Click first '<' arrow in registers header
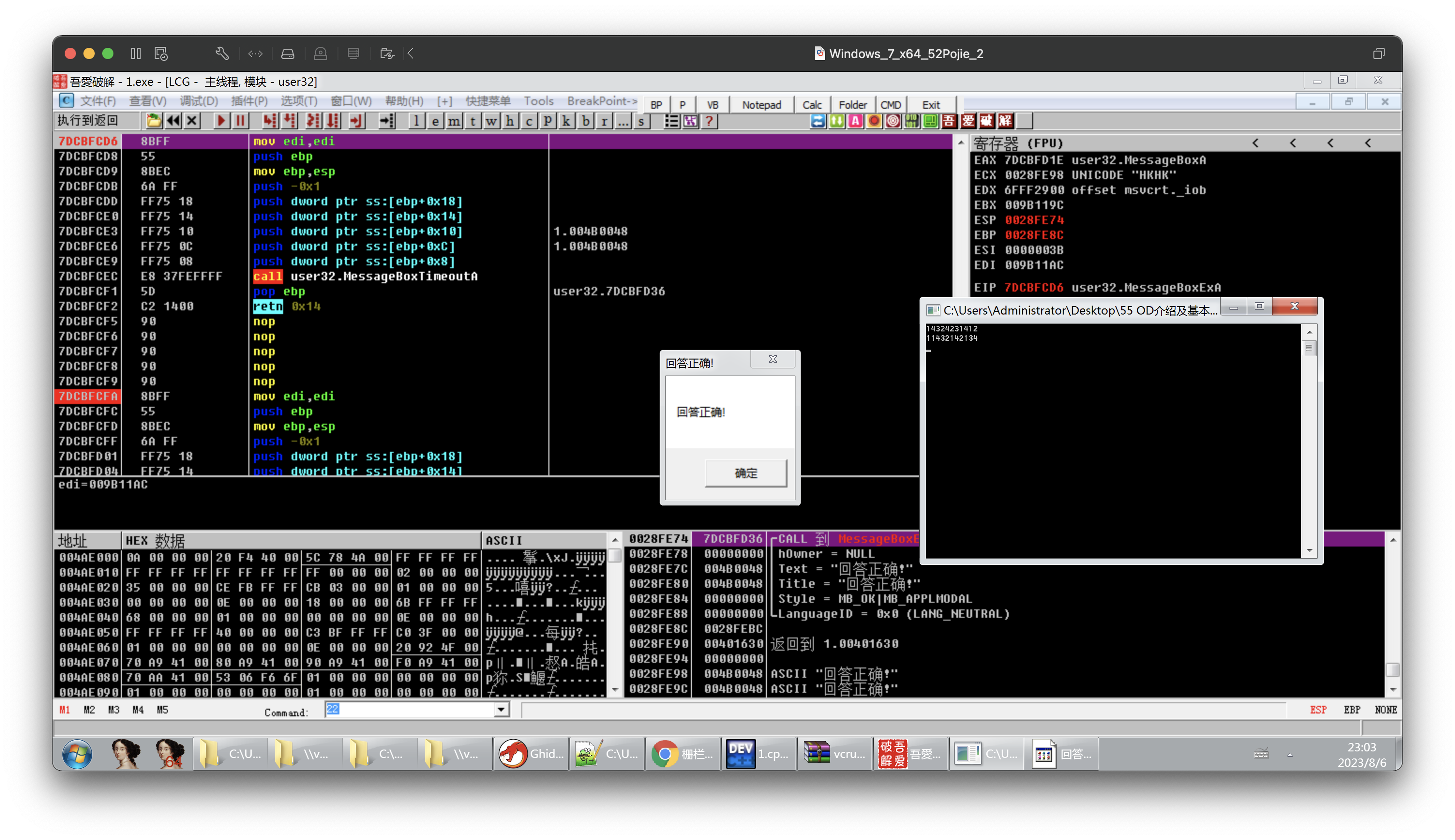 point(1255,143)
